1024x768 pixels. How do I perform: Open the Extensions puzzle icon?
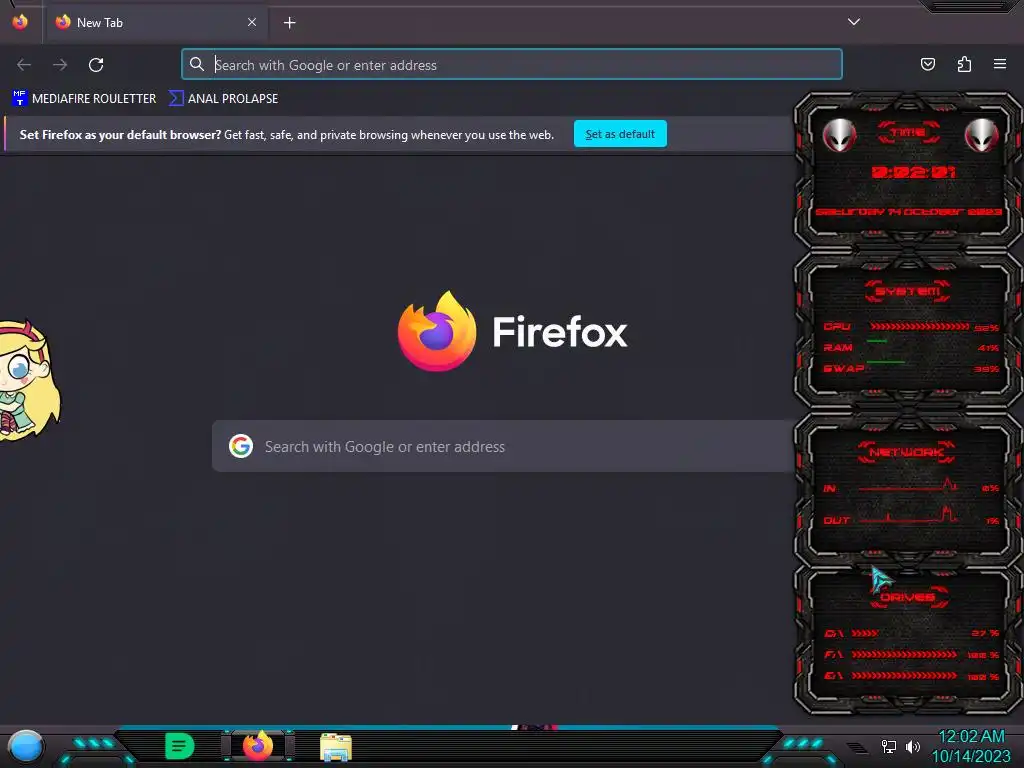964,64
